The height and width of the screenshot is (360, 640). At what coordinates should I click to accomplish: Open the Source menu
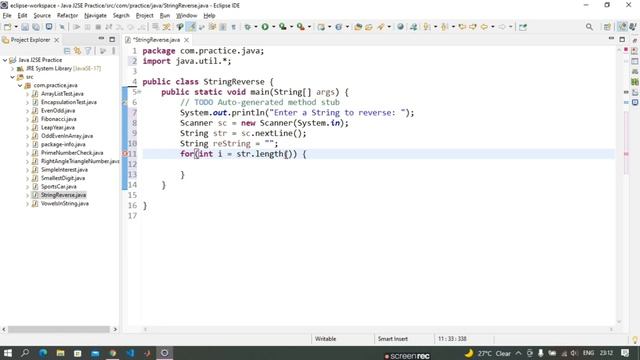pos(42,16)
